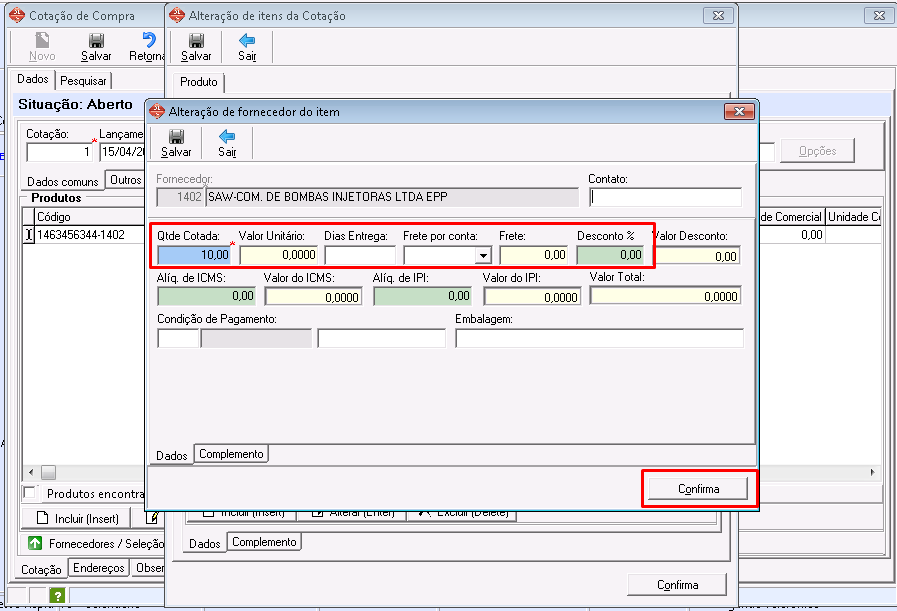Close the Alteração de itens da Cotação window
Viewport: 897px width, 611px height.
tap(719, 15)
